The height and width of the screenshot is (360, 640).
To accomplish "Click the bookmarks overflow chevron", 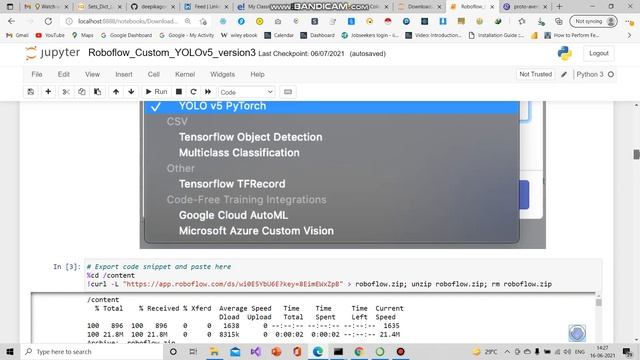I will point(629,36).
